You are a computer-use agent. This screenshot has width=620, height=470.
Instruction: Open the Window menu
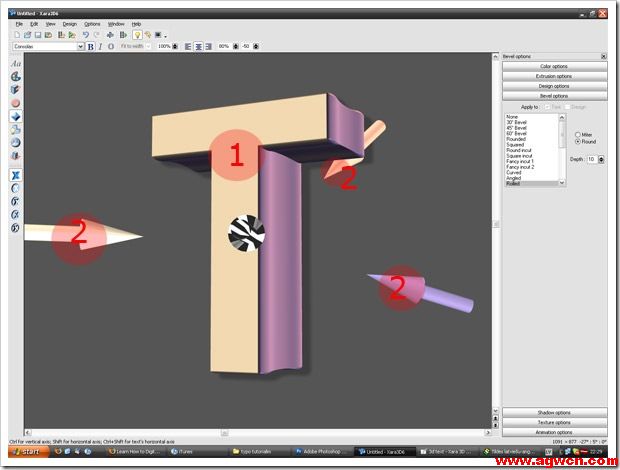(x=117, y=23)
